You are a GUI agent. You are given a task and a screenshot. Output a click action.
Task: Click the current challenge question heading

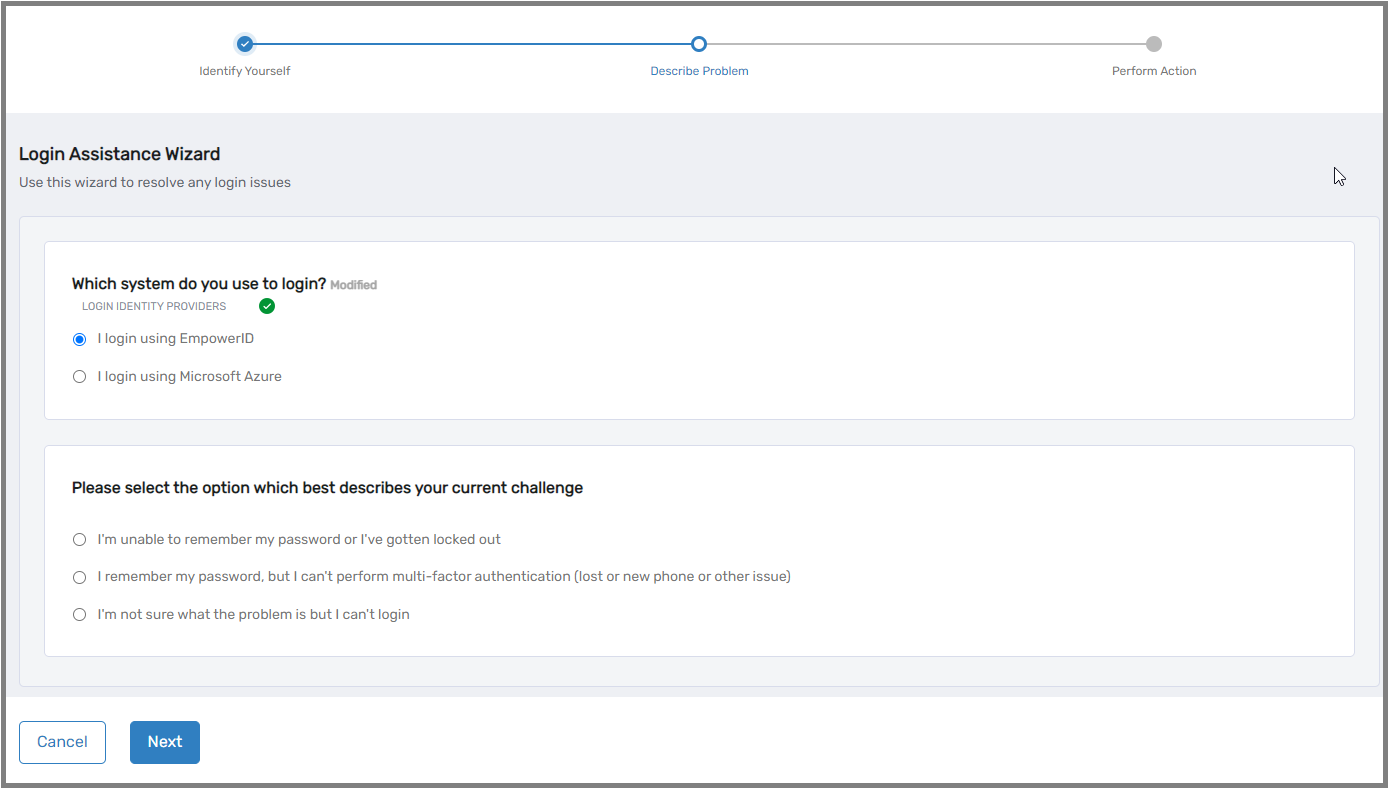327,488
